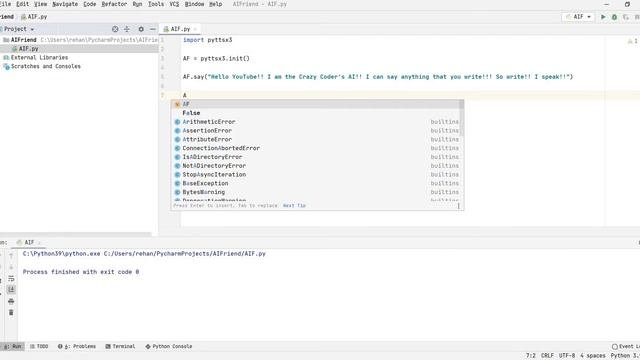Run the AIF configuration with the play button

(x=603, y=17)
